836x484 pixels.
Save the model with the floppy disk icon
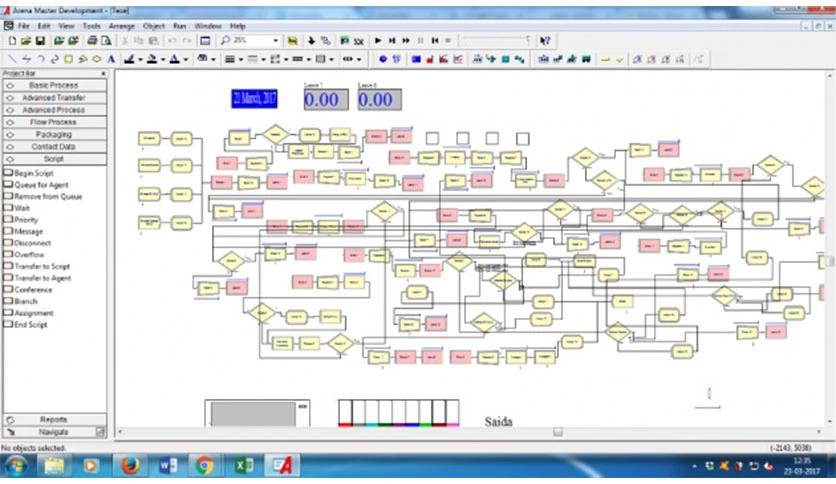coord(40,41)
